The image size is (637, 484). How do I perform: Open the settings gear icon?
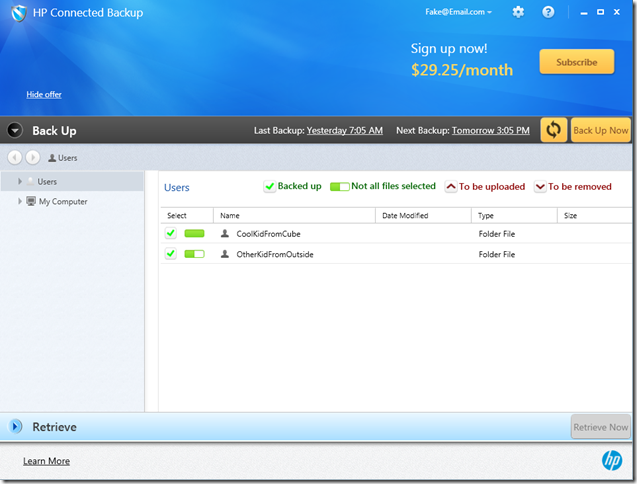click(x=518, y=12)
